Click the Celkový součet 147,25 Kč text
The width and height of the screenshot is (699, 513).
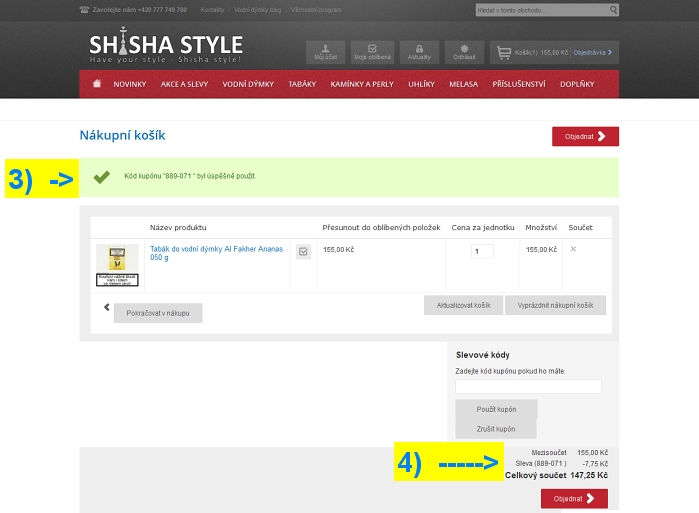pos(556,476)
